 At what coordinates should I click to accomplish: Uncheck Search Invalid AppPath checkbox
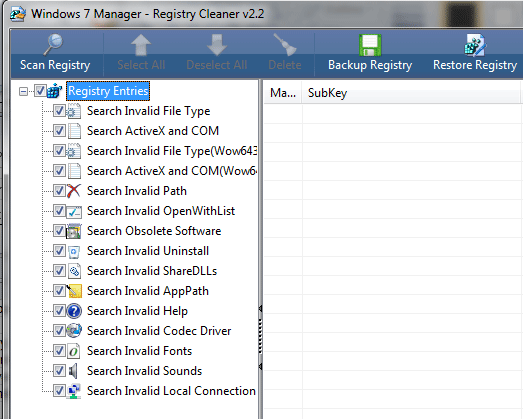59,291
